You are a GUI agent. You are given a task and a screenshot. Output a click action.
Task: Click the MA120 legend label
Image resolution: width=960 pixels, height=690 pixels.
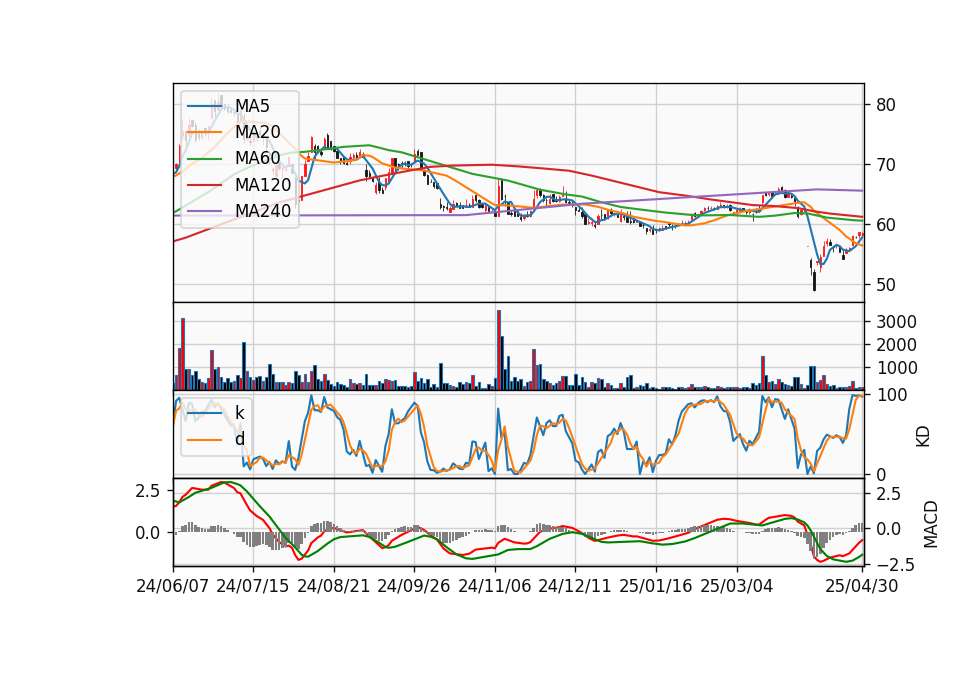[263, 185]
